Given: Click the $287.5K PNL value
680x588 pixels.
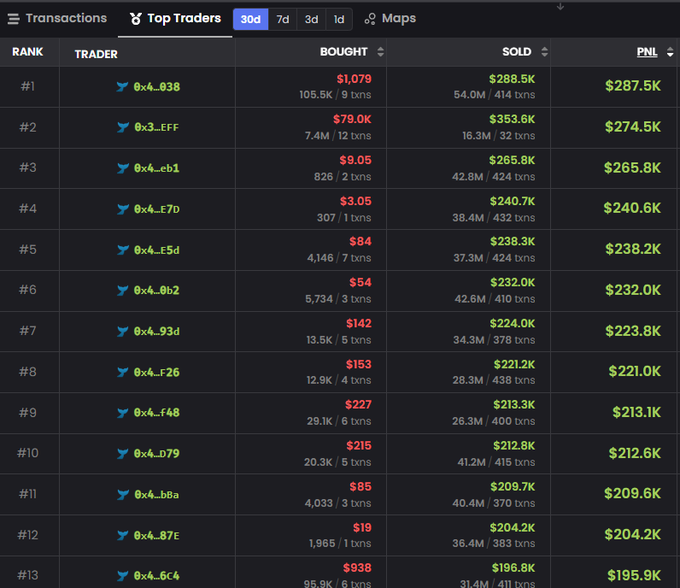Looking at the screenshot, I should tap(633, 86).
